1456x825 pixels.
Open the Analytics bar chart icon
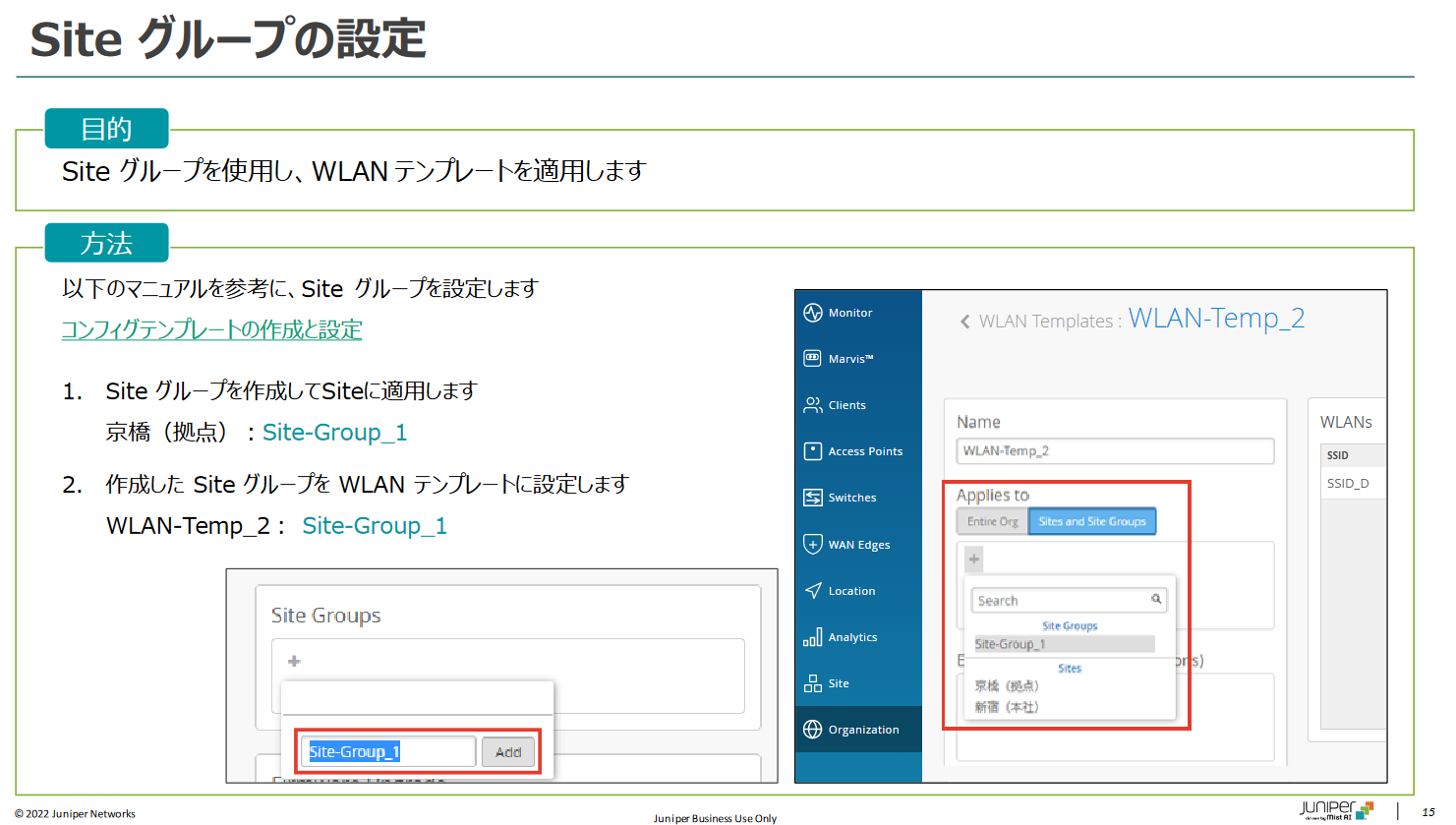pos(813,637)
